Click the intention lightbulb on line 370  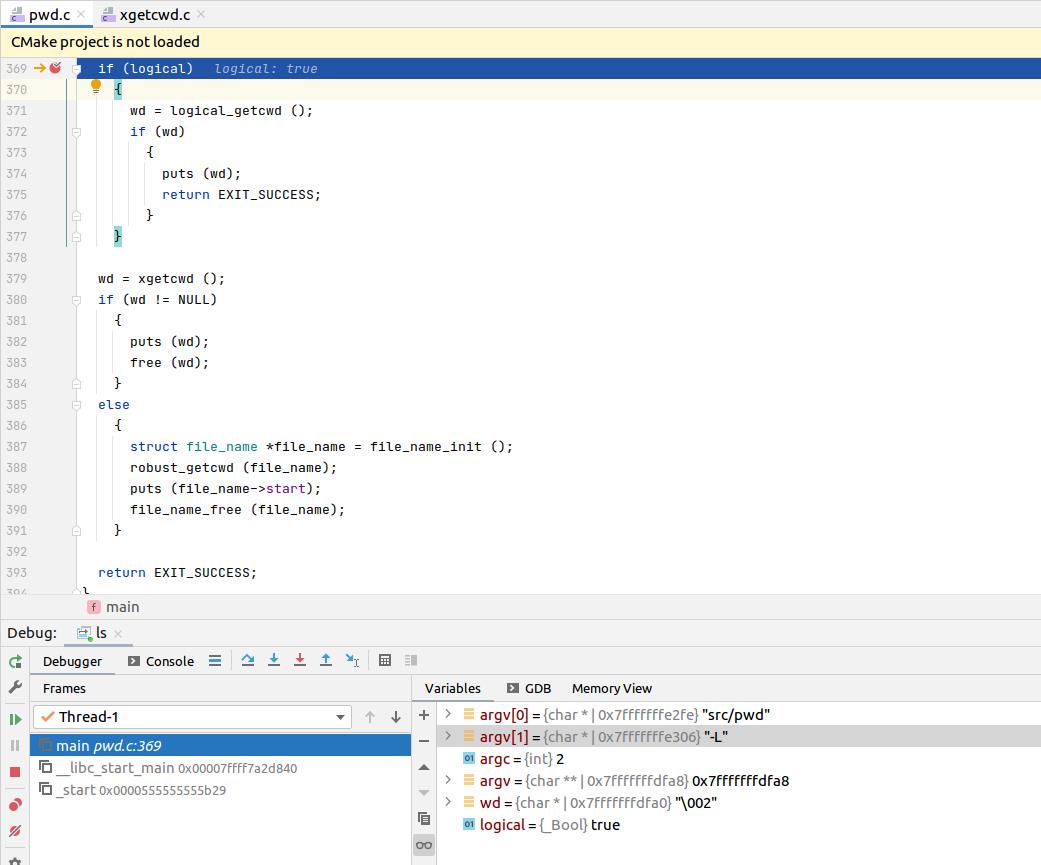pyautogui.click(x=96, y=86)
